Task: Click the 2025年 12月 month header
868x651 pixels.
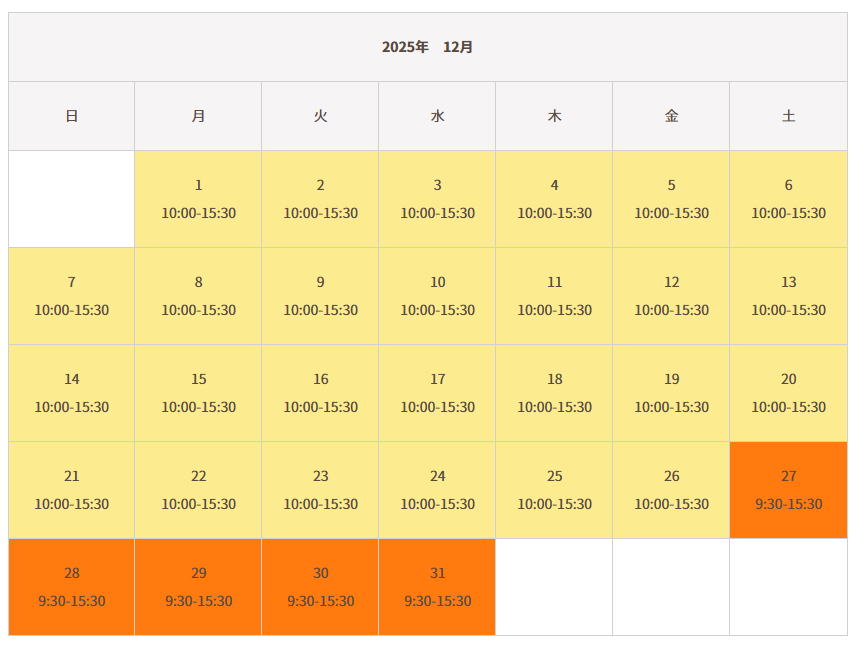Action: pyautogui.click(x=428, y=47)
